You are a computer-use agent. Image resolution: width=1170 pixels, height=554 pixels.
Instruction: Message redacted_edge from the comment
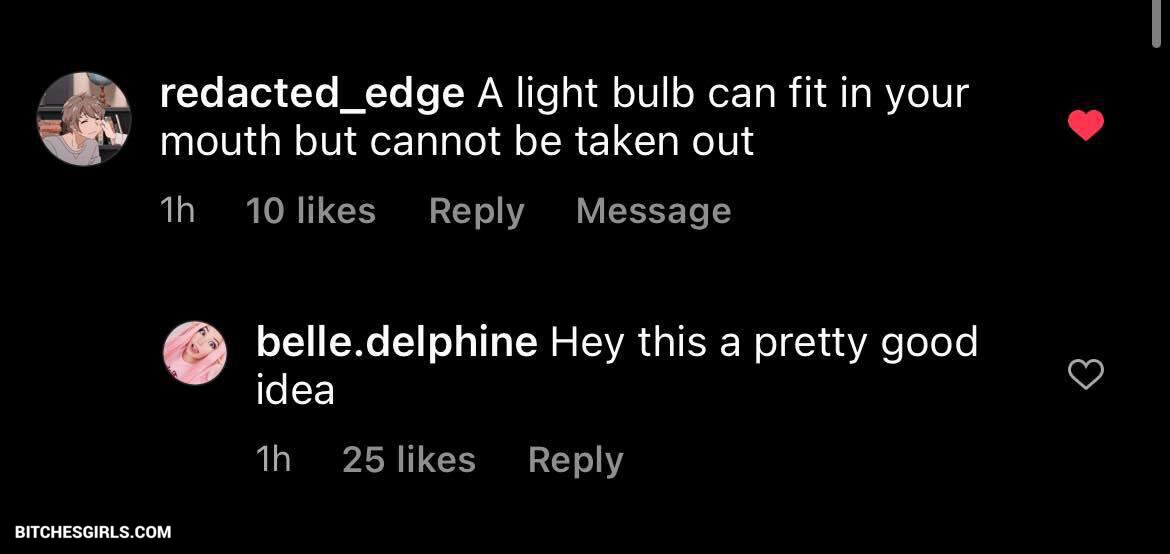coord(653,211)
